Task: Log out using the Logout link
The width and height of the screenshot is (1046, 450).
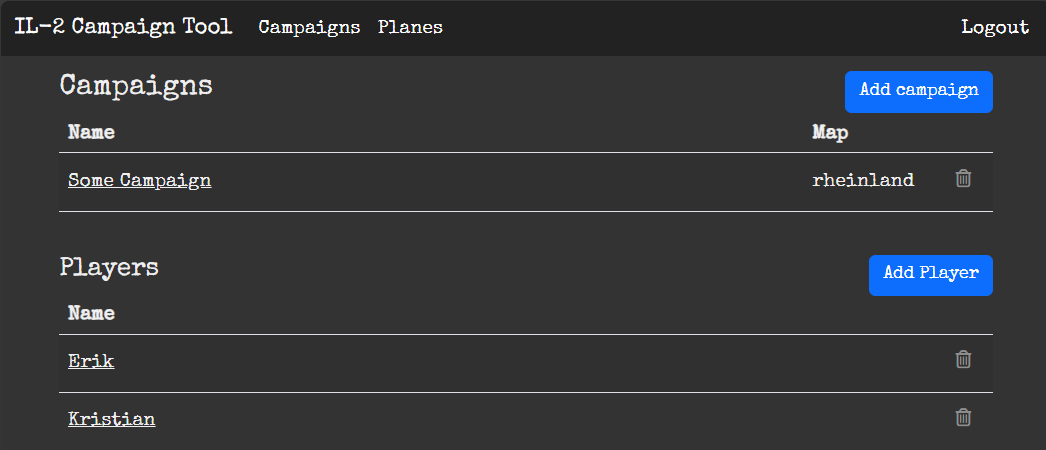Action: [994, 27]
